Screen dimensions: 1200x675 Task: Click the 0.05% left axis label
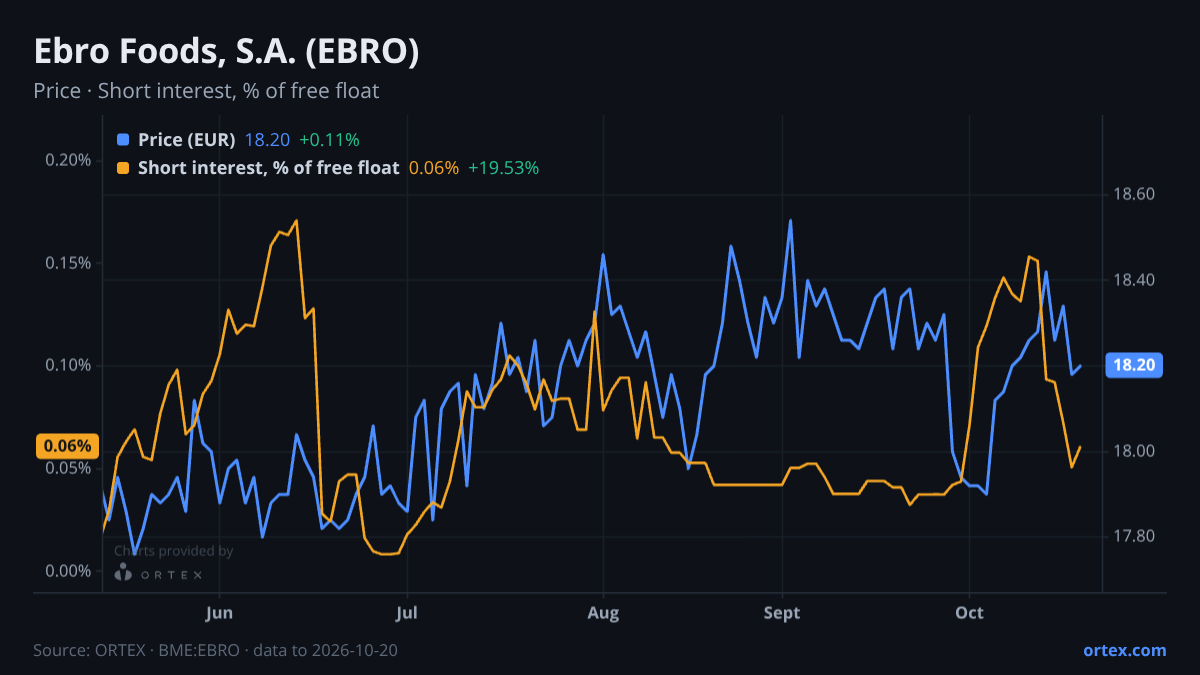[x=69, y=468]
